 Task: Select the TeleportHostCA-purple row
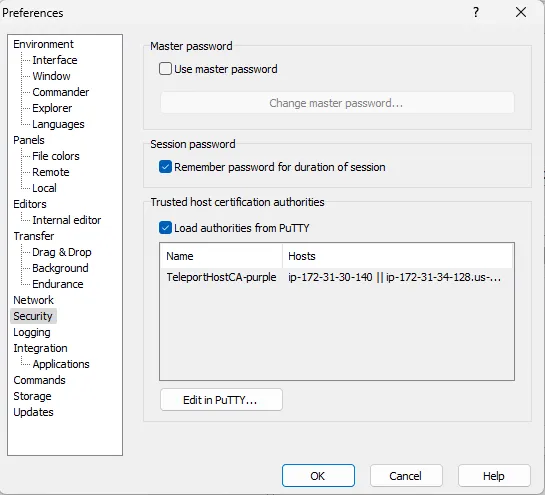tap(336, 277)
